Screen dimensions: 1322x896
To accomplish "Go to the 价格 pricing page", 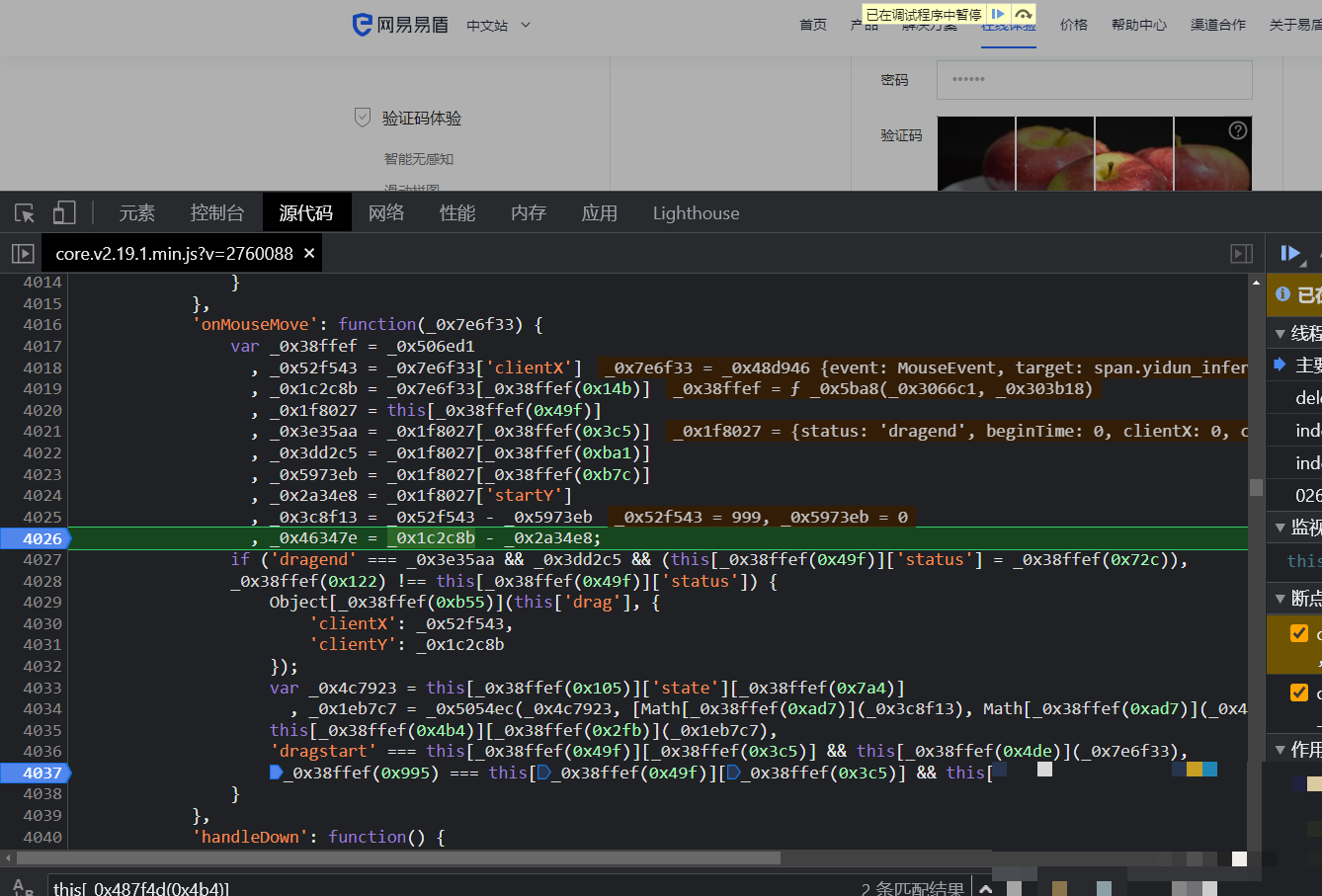I will click(1073, 25).
